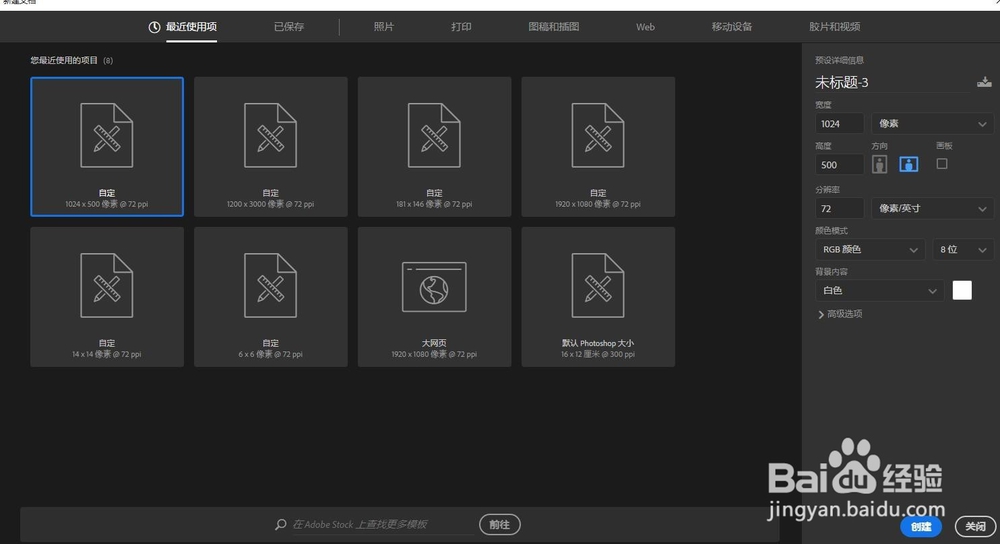Select the 181 x 146 像素 custom preset
This screenshot has height=544, width=1000.
434,147
